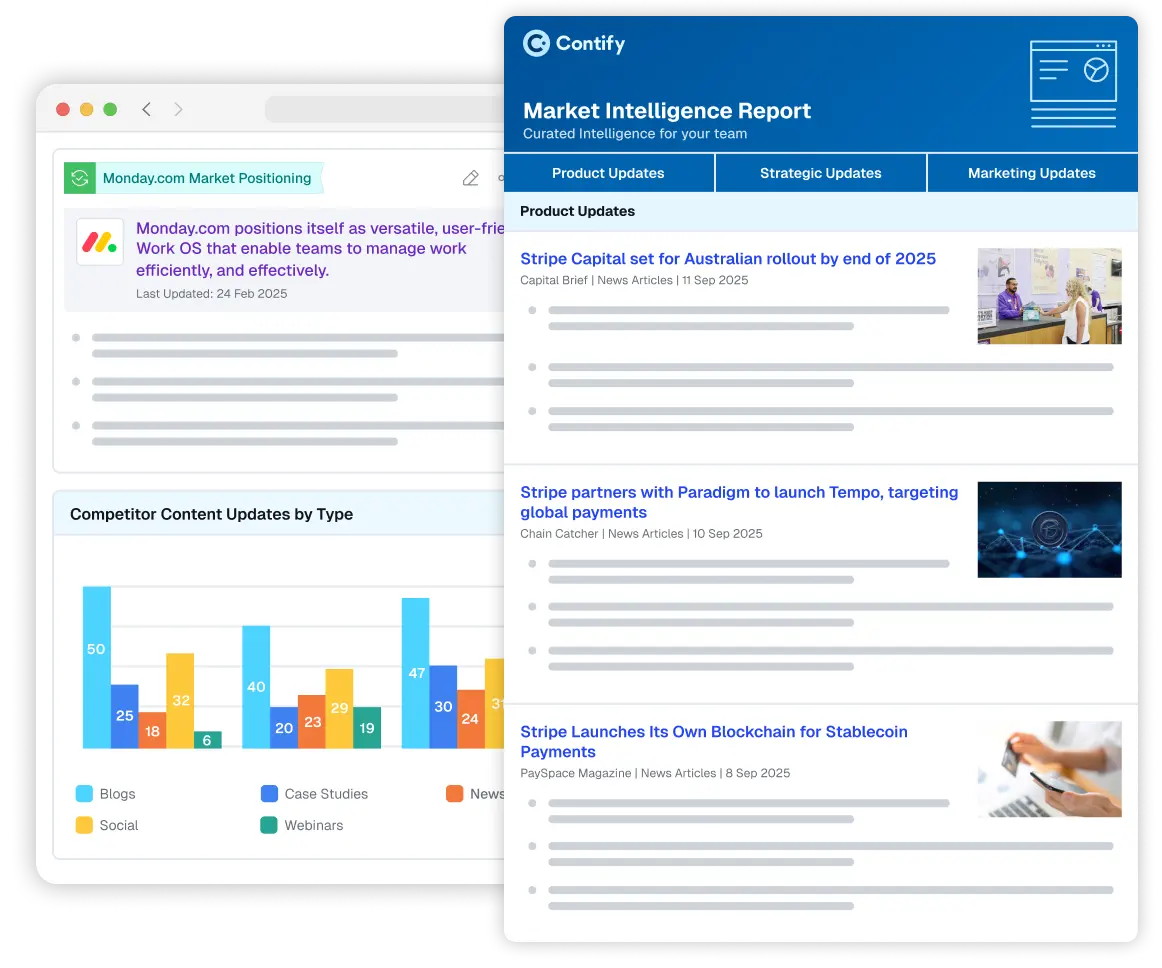Click the browser forward arrow
The image size is (1162, 968).
pos(178,109)
